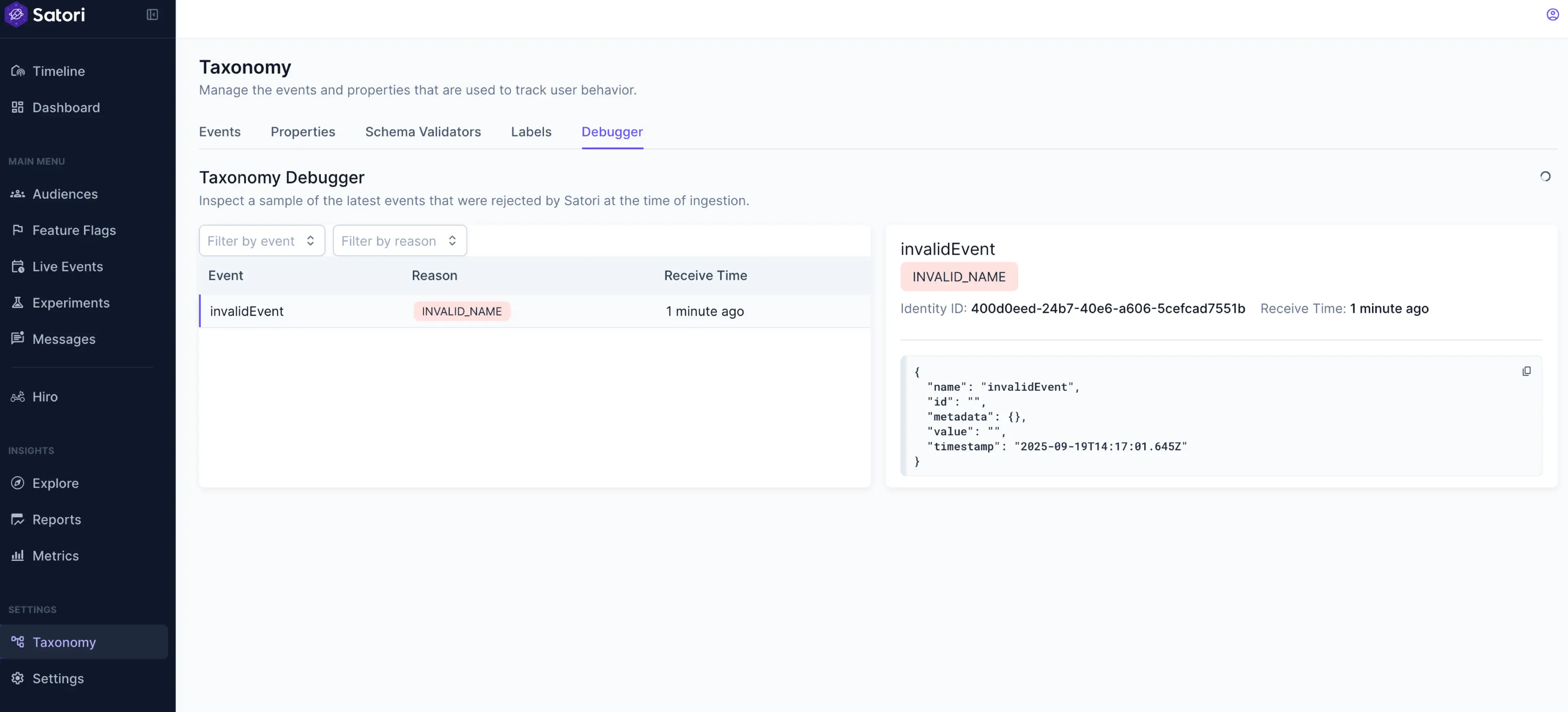Refresh the Taxonomy Debugger results
The height and width of the screenshot is (712, 1568).
(x=1545, y=176)
